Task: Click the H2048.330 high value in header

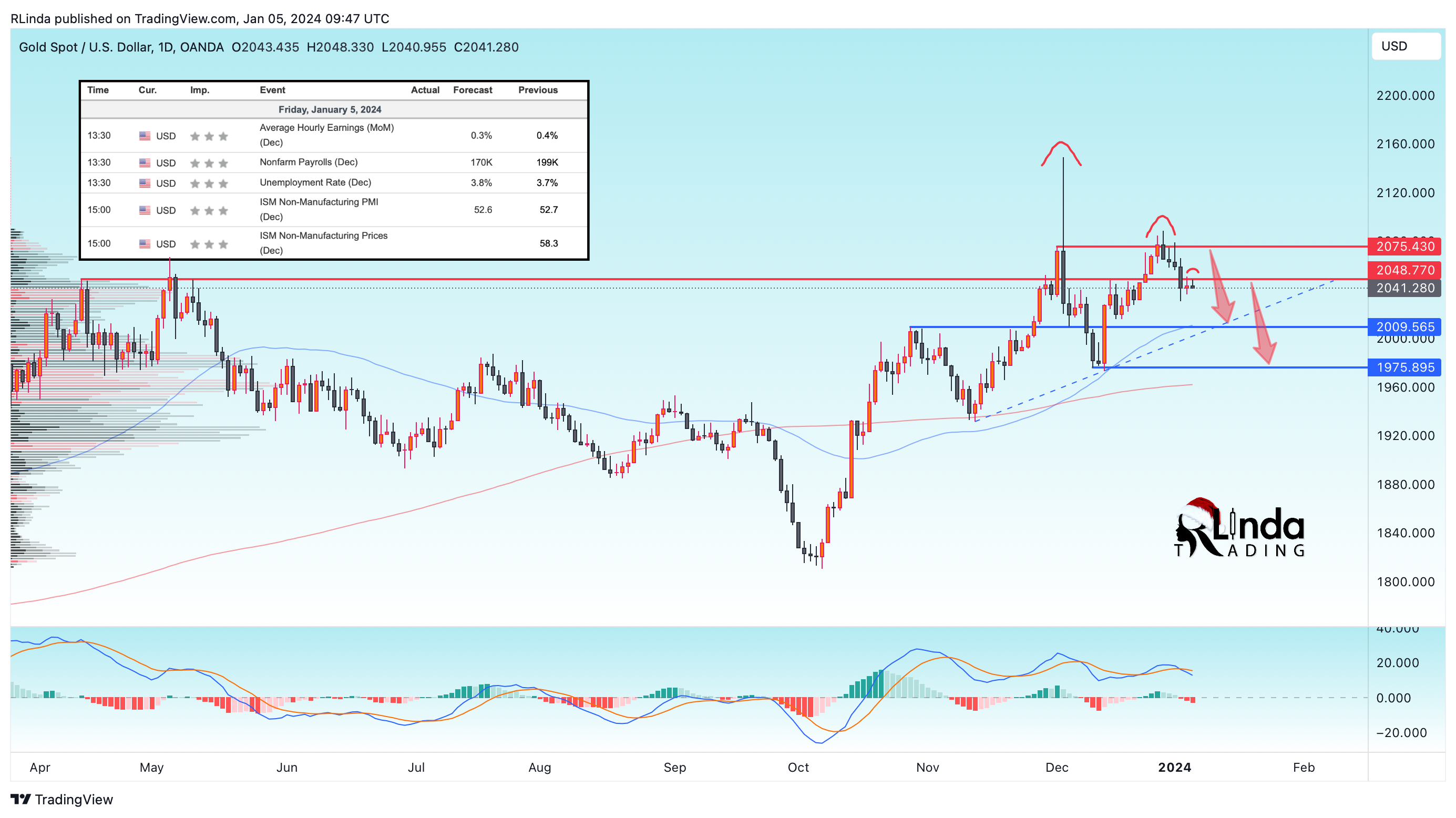Action: coord(340,47)
